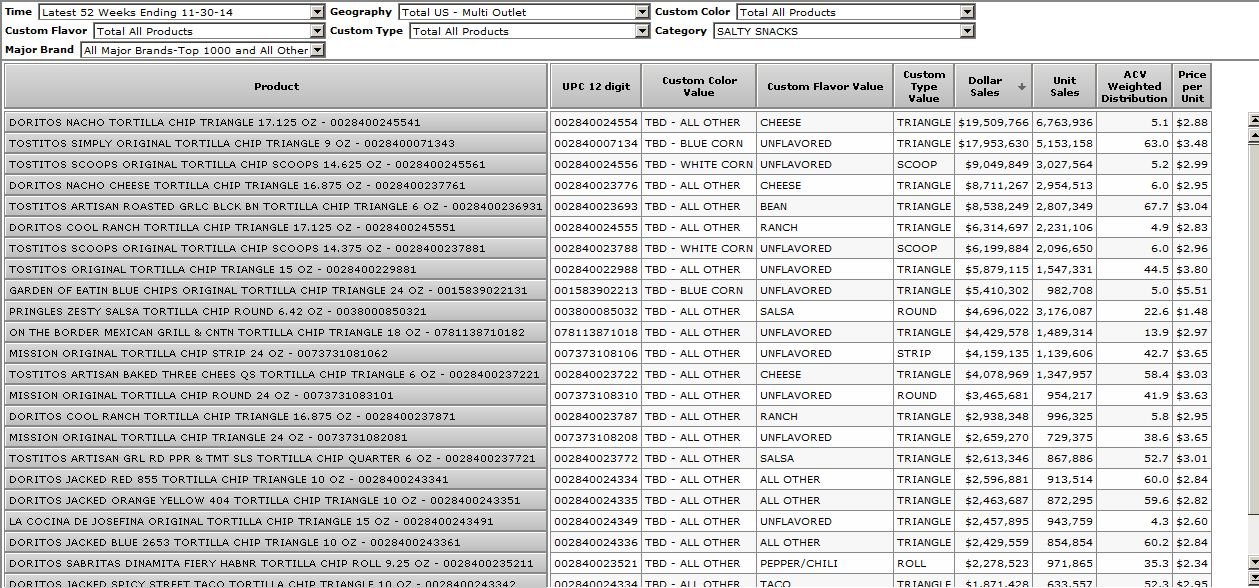
Task: Sort by Price per Unit header
Action: [x=1191, y=87]
